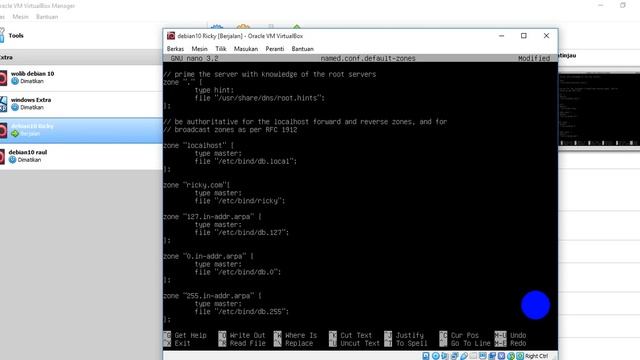Click the line file "/etc/bind/db.0";
640x360 pixels.
pos(238,272)
